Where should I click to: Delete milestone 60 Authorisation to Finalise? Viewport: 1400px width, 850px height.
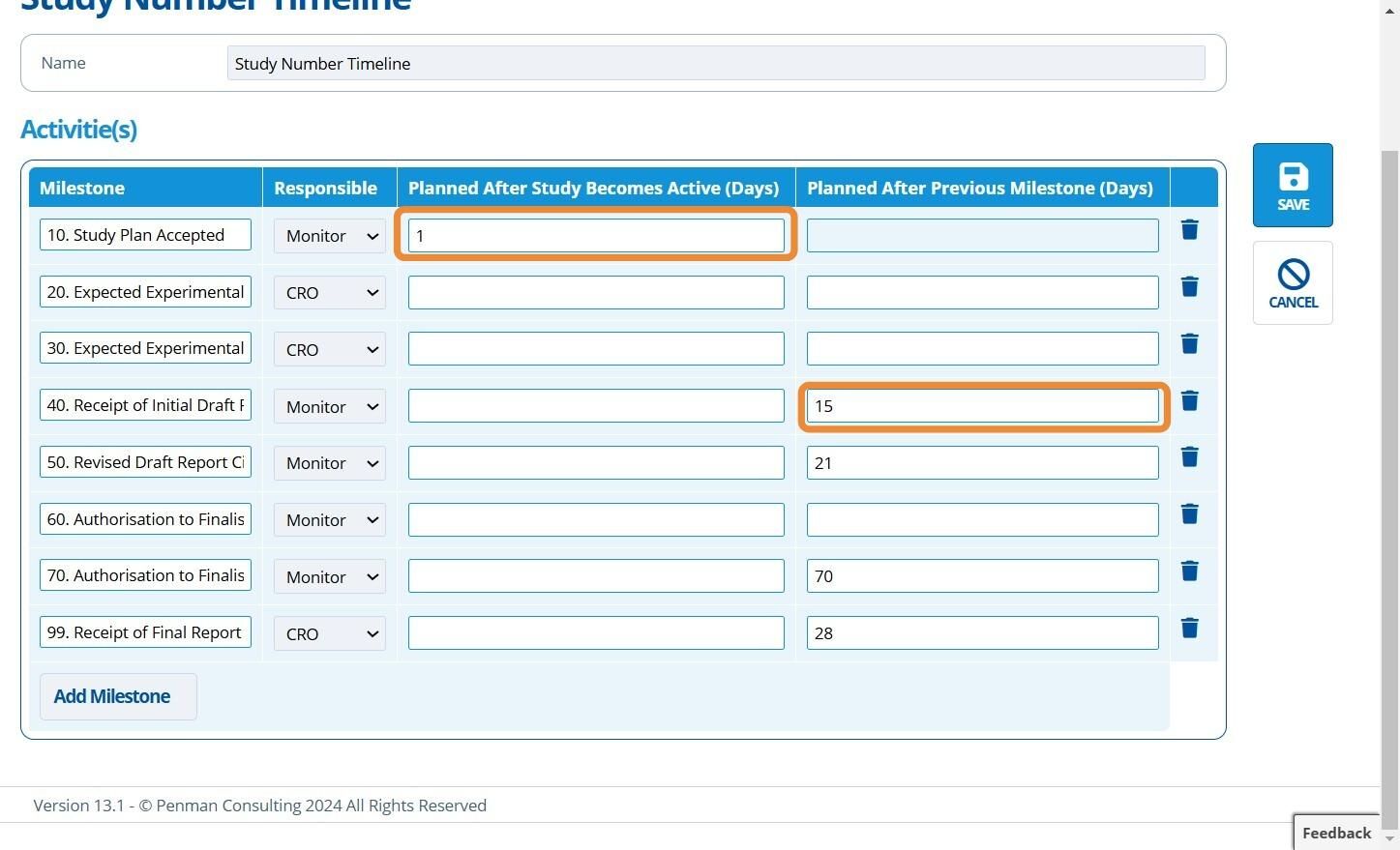1189,514
